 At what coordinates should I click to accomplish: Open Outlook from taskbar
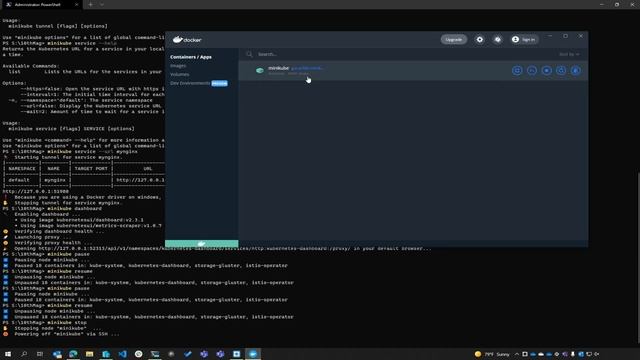[57, 354]
